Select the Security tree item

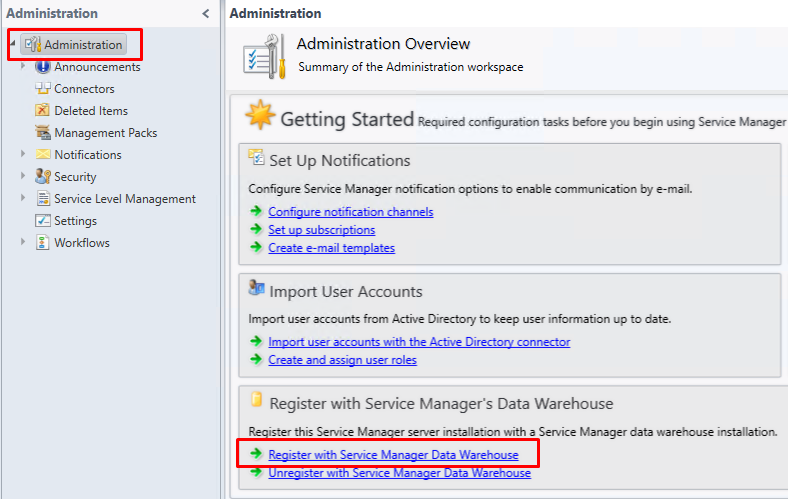pos(75,177)
